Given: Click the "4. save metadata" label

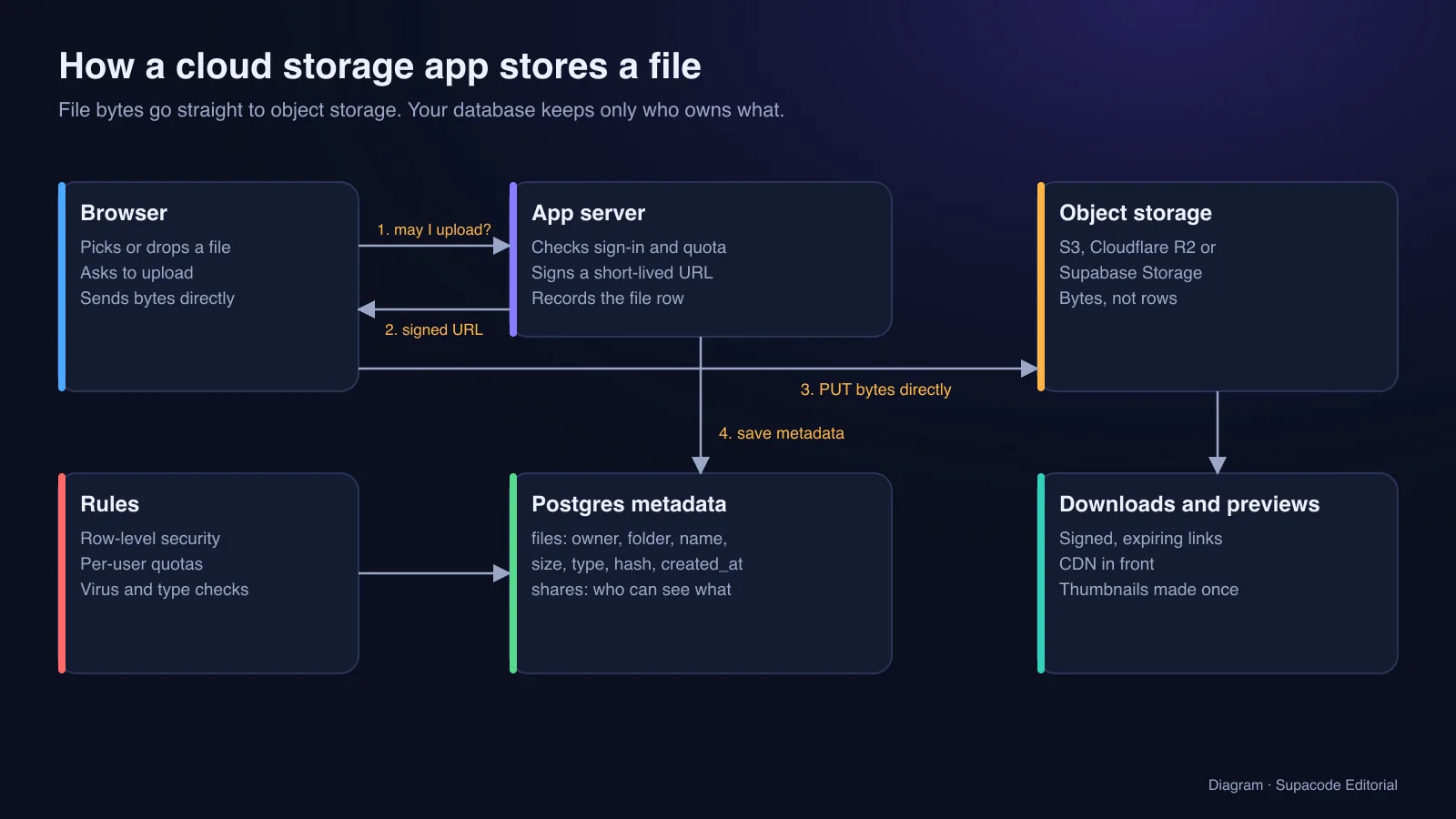Looking at the screenshot, I should point(782,433).
